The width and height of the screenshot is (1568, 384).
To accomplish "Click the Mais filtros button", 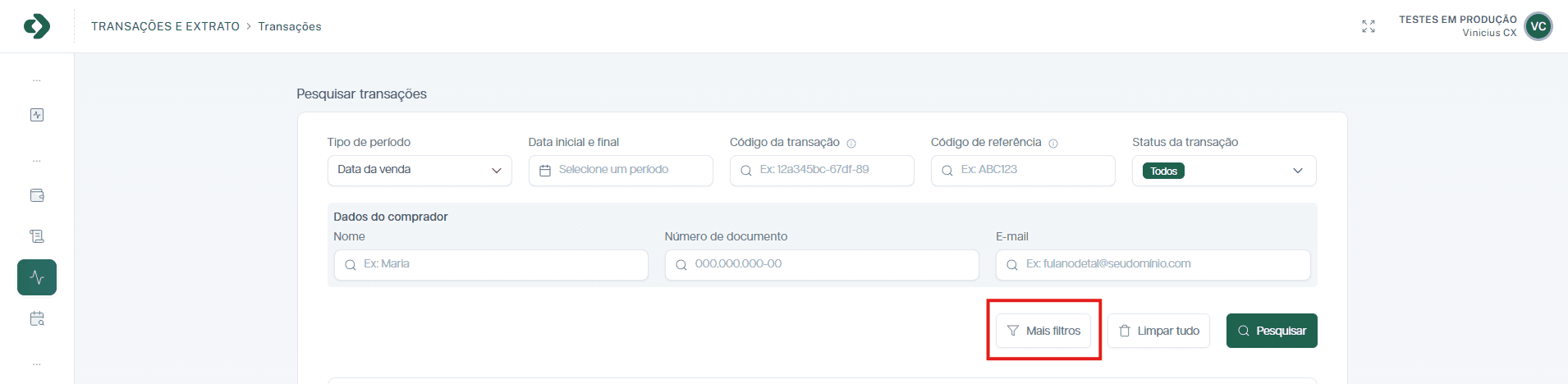I will point(1043,331).
